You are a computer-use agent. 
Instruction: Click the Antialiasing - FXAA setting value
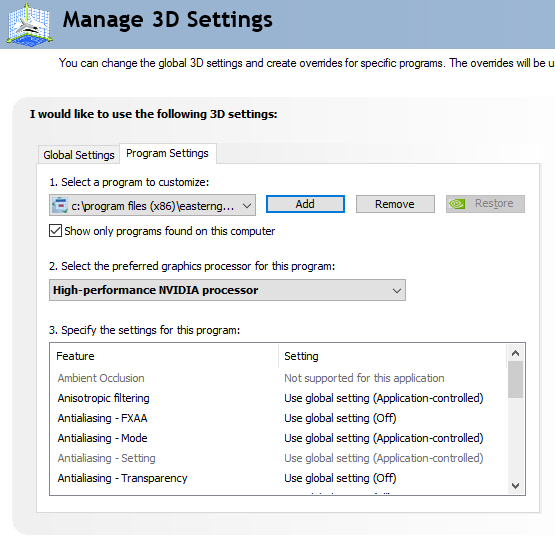click(x=340, y=418)
